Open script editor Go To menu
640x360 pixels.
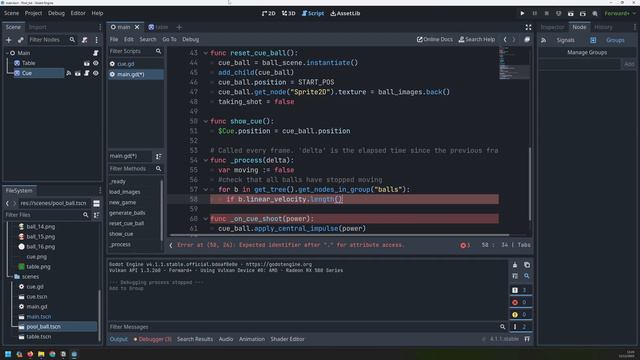[x=169, y=40]
